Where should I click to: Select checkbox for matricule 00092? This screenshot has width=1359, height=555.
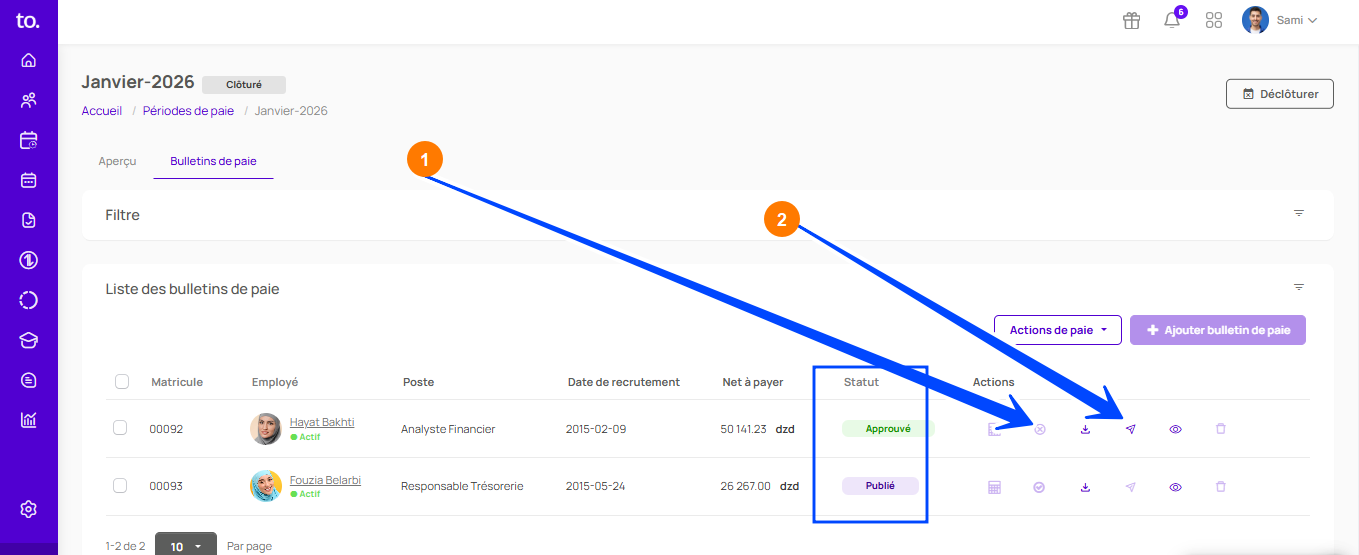[x=120, y=428]
